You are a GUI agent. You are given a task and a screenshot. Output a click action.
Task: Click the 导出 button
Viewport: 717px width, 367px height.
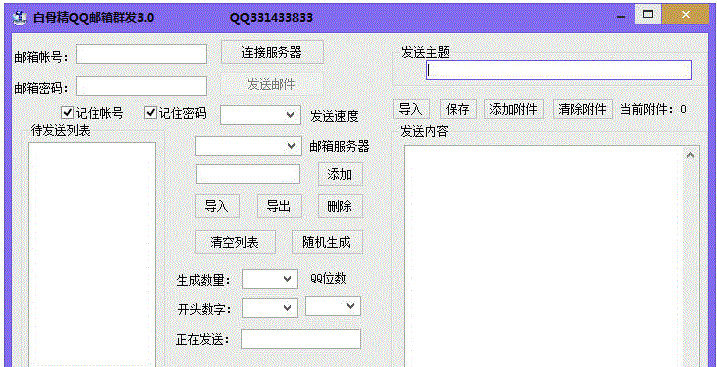point(279,206)
